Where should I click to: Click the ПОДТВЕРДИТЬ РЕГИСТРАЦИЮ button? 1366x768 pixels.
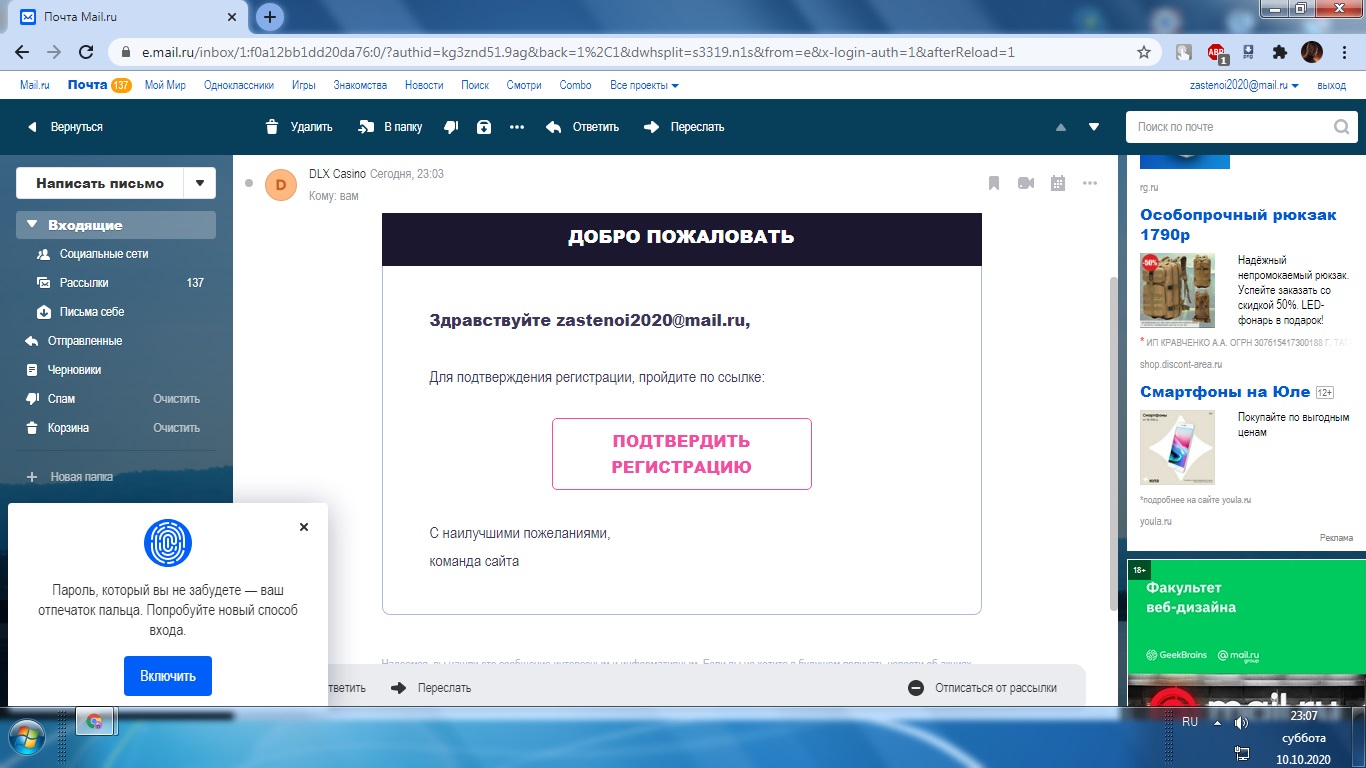pyautogui.click(x=682, y=454)
